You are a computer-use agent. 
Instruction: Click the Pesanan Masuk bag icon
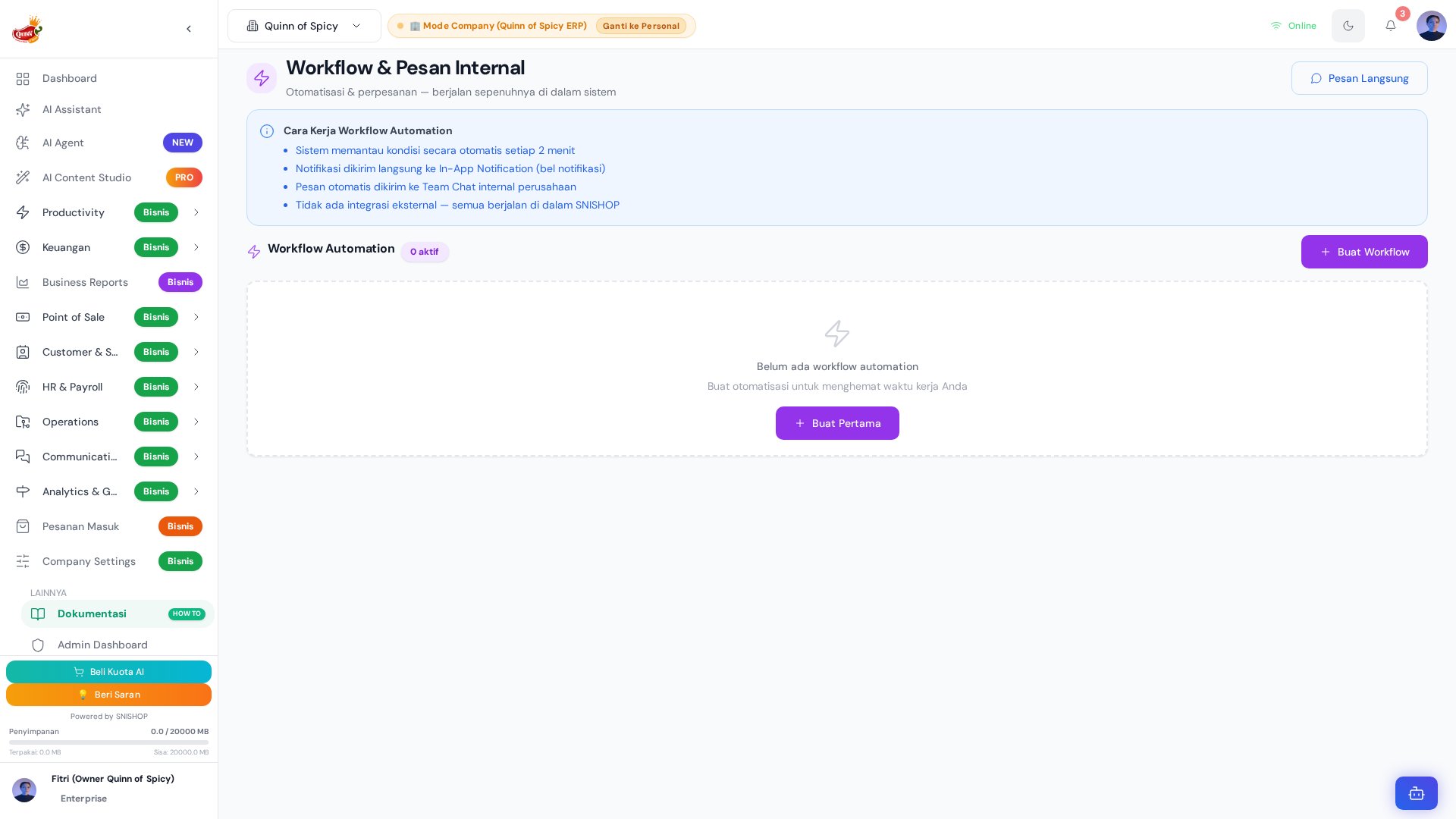[x=23, y=526]
